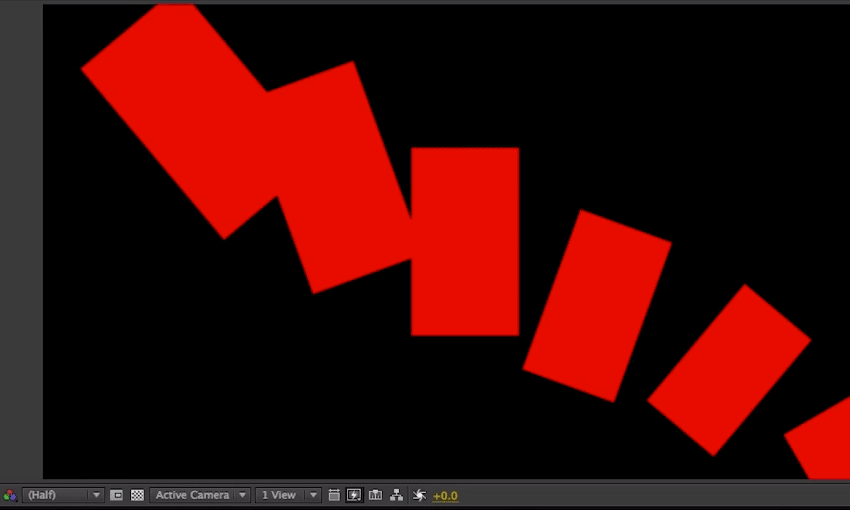This screenshot has height=510, width=850.
Task: Toggle the transparency grid checkerboard
Action: click(137, 495)
